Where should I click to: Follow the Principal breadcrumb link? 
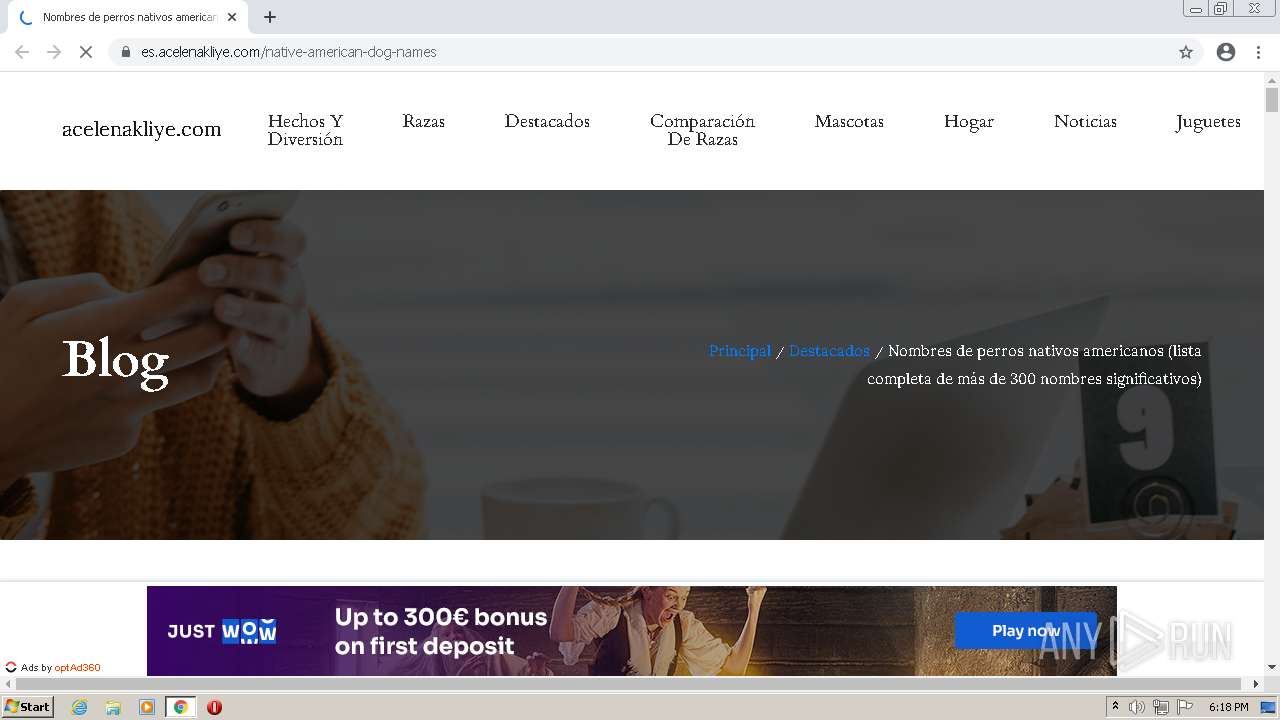point(740,351)
